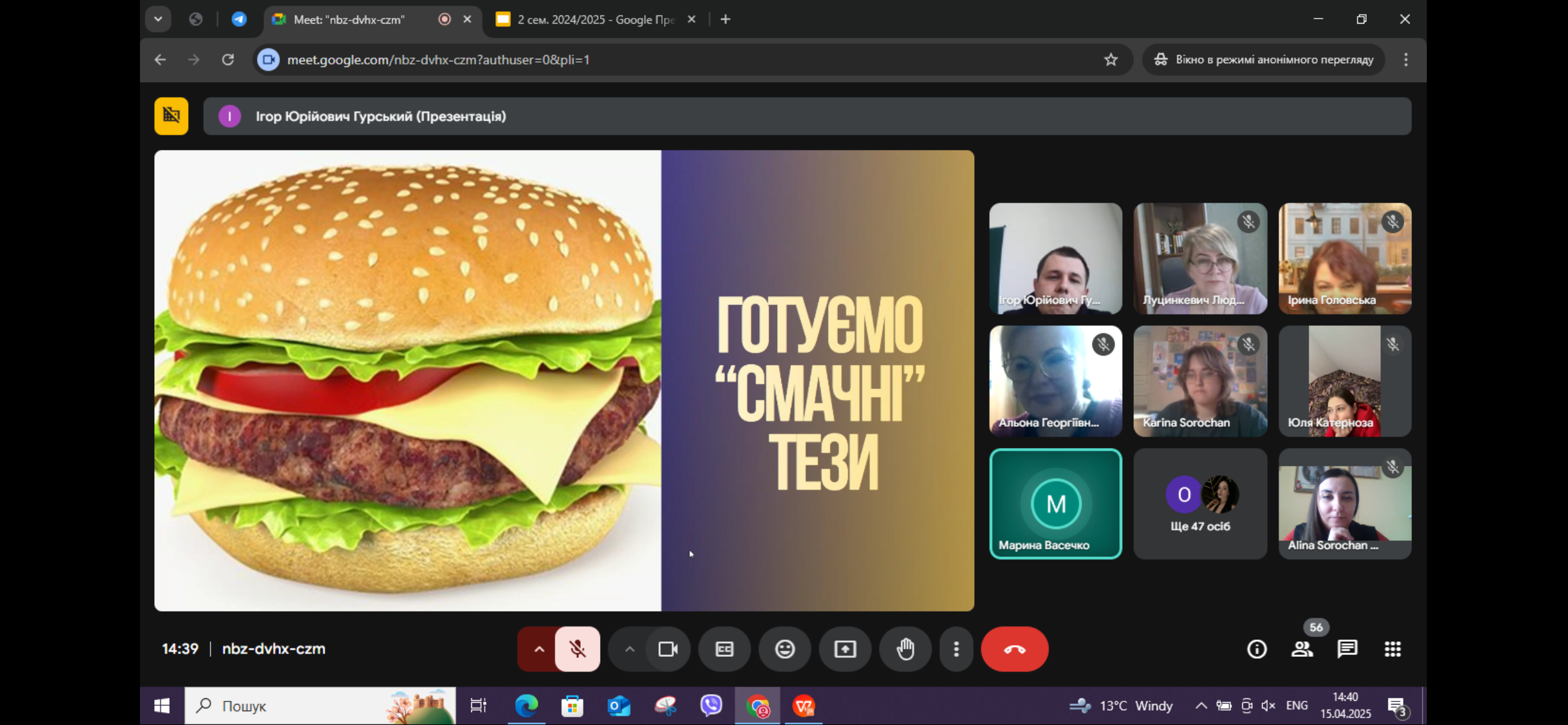Open the emoji reactions button
This screenshot has width=1568, height=725.
[785, 649]
